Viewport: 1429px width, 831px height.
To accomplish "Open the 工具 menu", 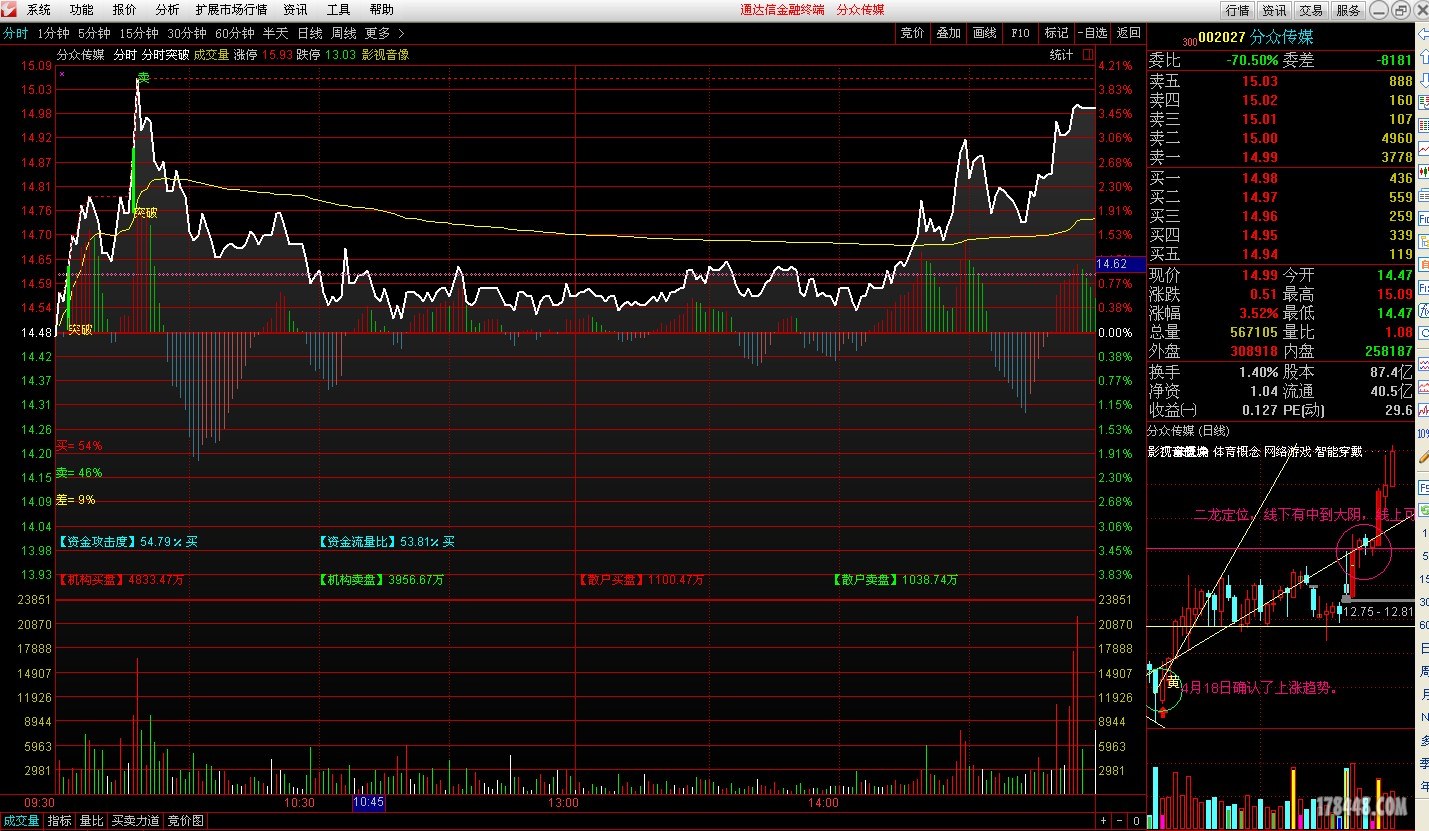I will tap(338, 10).
